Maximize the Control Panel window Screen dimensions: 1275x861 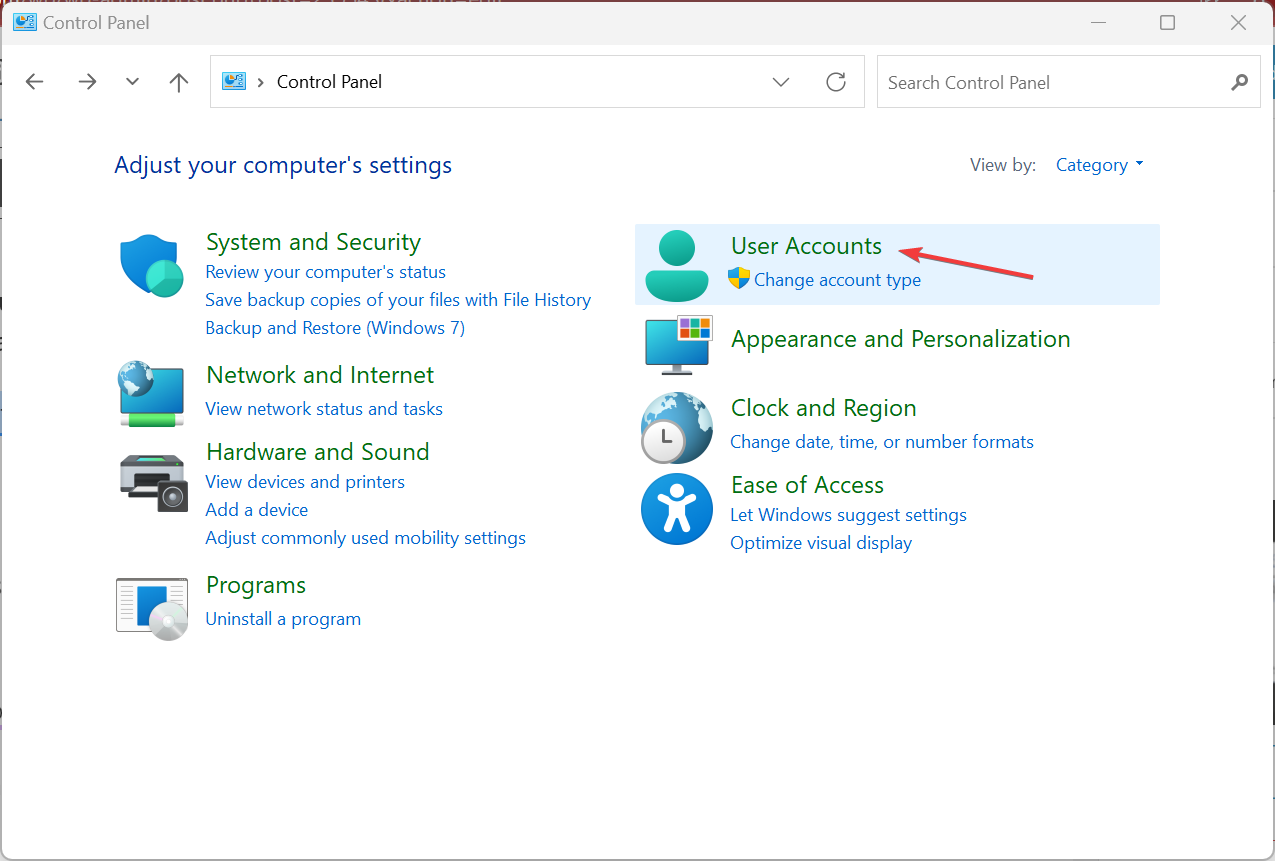pyautogui.click(x=1167, y=22)
